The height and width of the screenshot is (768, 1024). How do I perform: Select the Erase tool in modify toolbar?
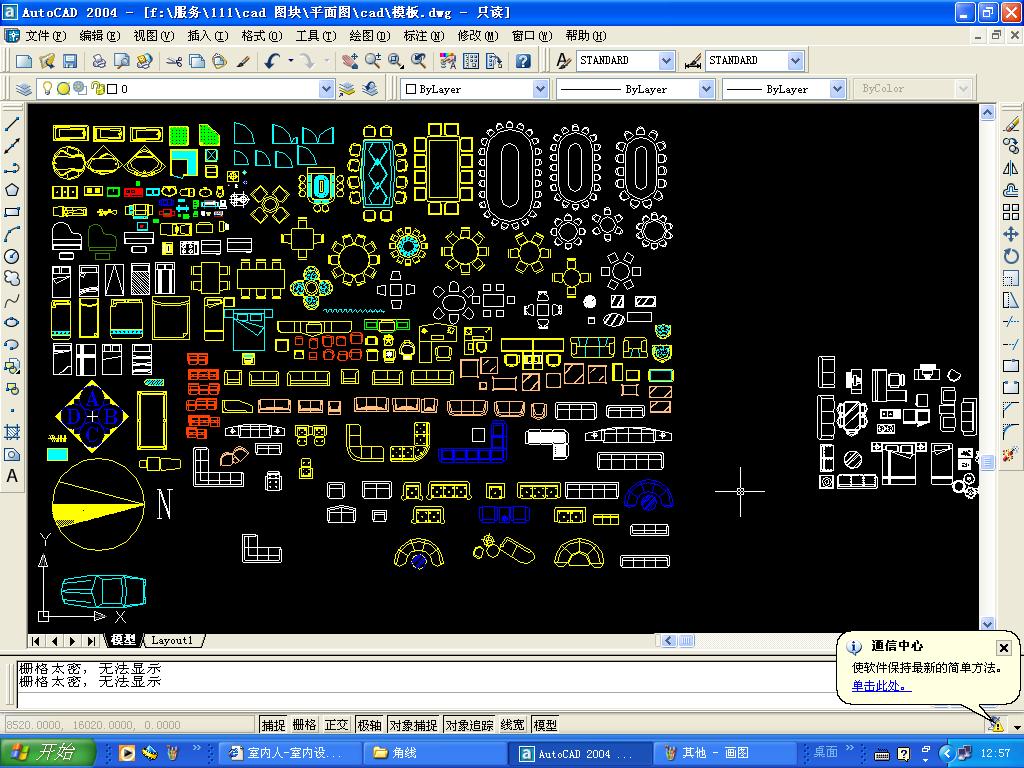1011,123
